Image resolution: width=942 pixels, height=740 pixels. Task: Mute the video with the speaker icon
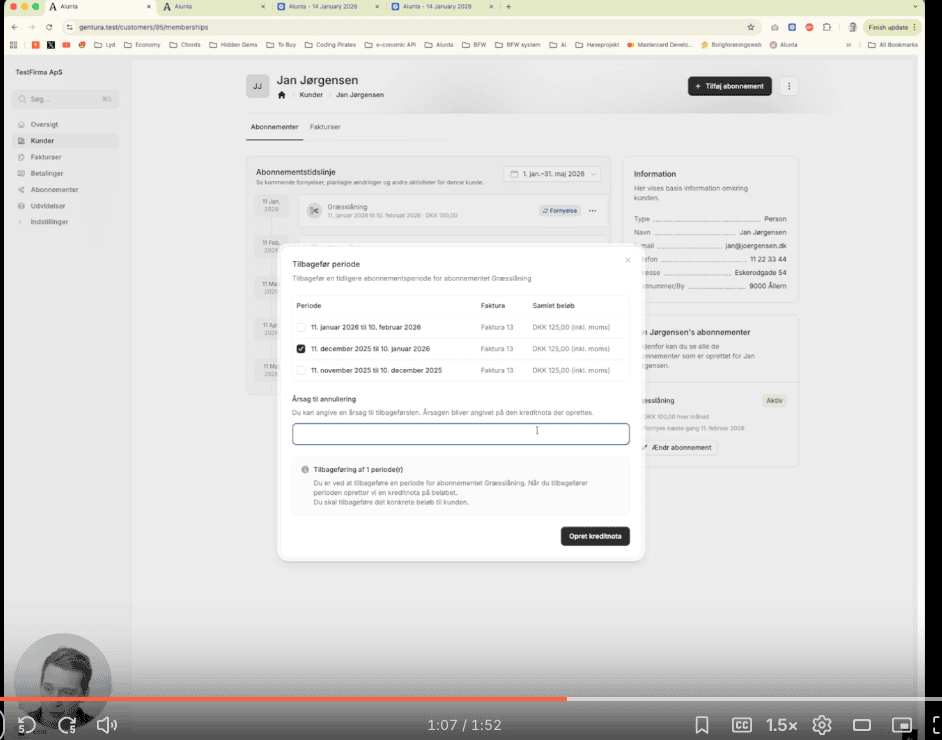pyautogui.click(x=108, y=725)
